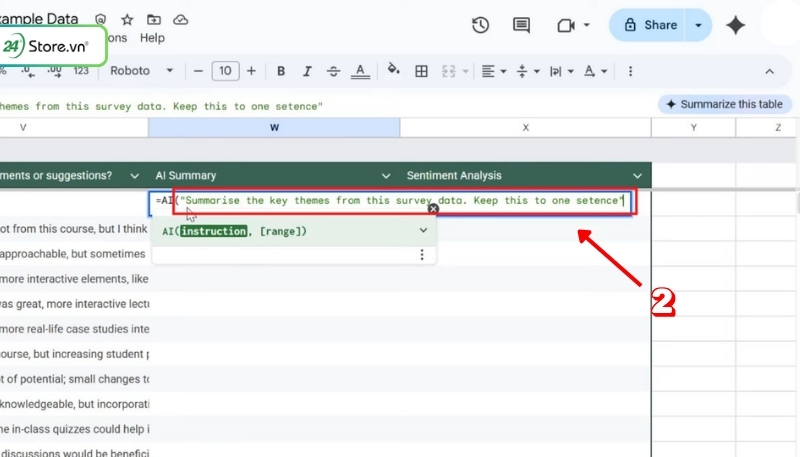Open formula help more options dots

421,255
